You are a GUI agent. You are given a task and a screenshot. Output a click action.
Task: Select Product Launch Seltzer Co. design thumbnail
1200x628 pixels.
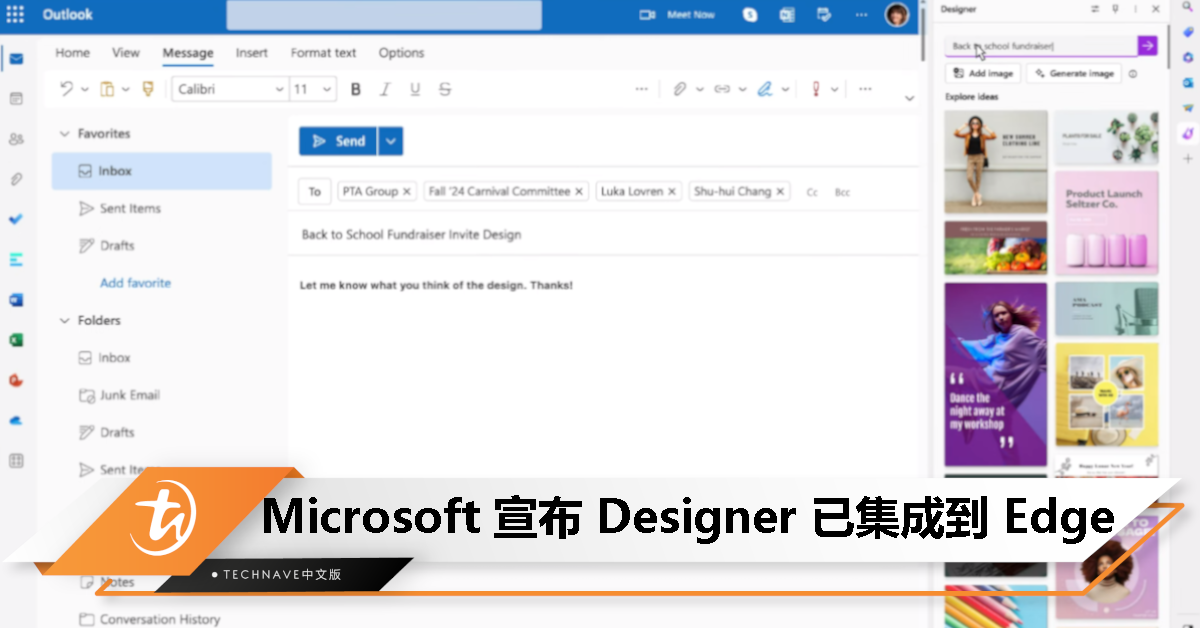1106,223
